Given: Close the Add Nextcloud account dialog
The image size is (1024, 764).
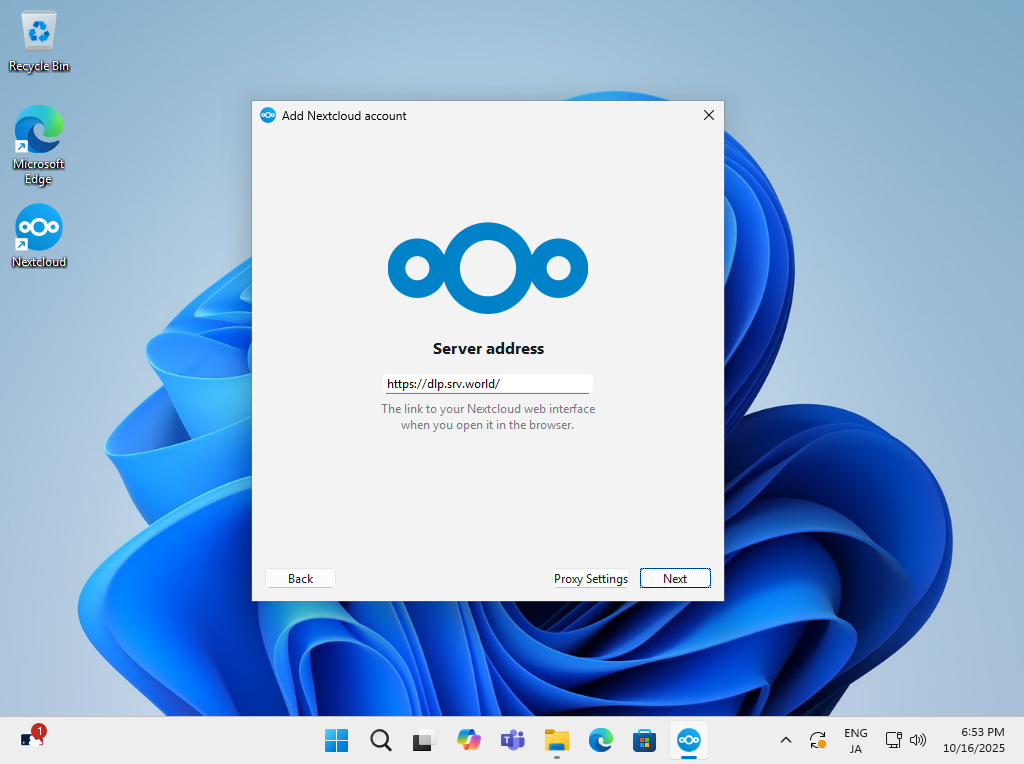Looking at the screenshot, I should [709, 115].
